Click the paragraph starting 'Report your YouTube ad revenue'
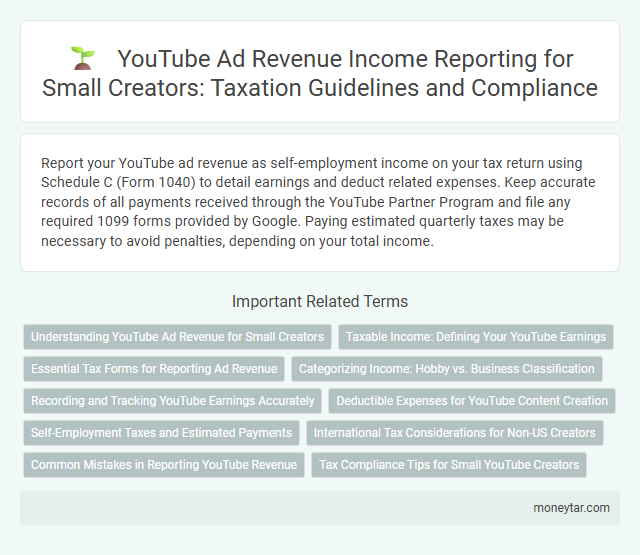The height and width of the screenshot is (555, 640). pyautogui.click(x=318, y=202)
